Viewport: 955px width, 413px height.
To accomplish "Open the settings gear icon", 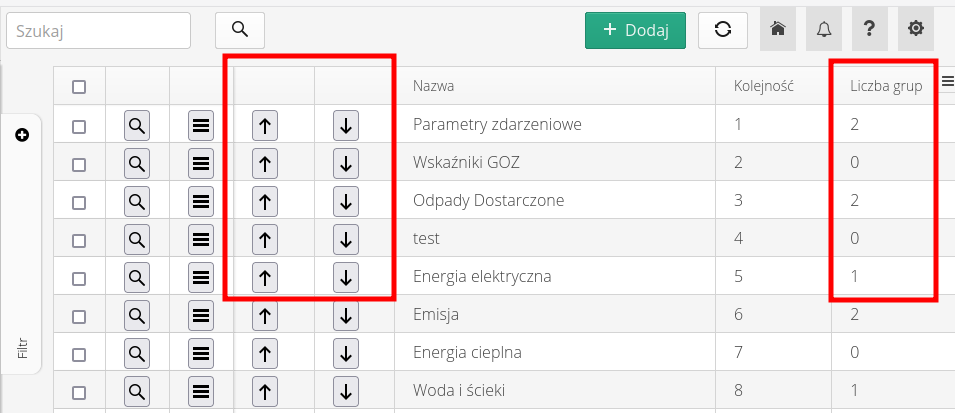I will click(915, 30).
